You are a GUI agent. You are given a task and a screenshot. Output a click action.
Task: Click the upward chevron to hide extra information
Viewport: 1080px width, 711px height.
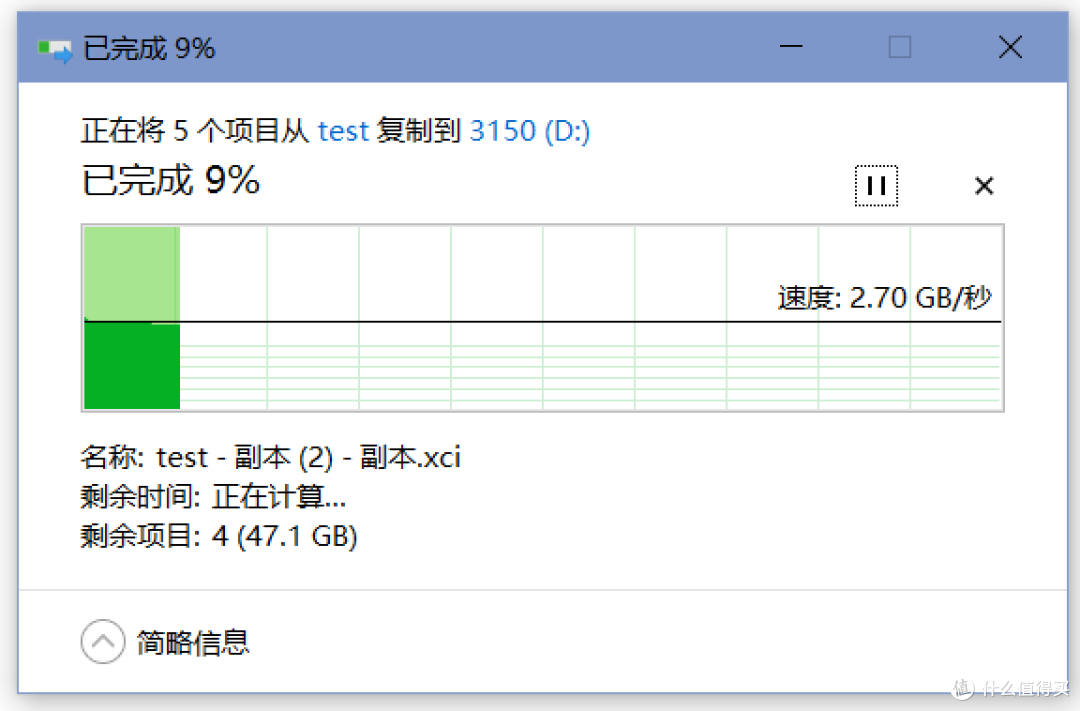tap(102, 641)
